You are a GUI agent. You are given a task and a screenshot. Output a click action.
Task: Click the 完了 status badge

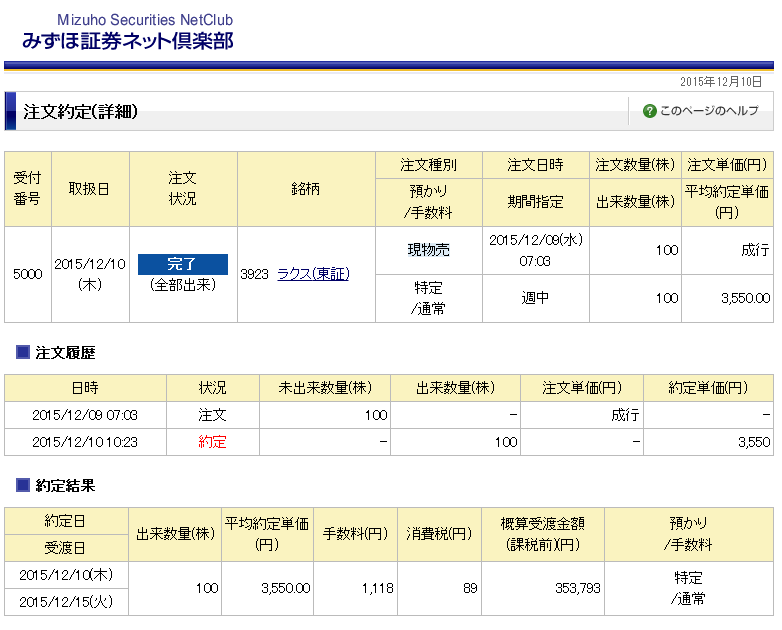tap(183, 264)
